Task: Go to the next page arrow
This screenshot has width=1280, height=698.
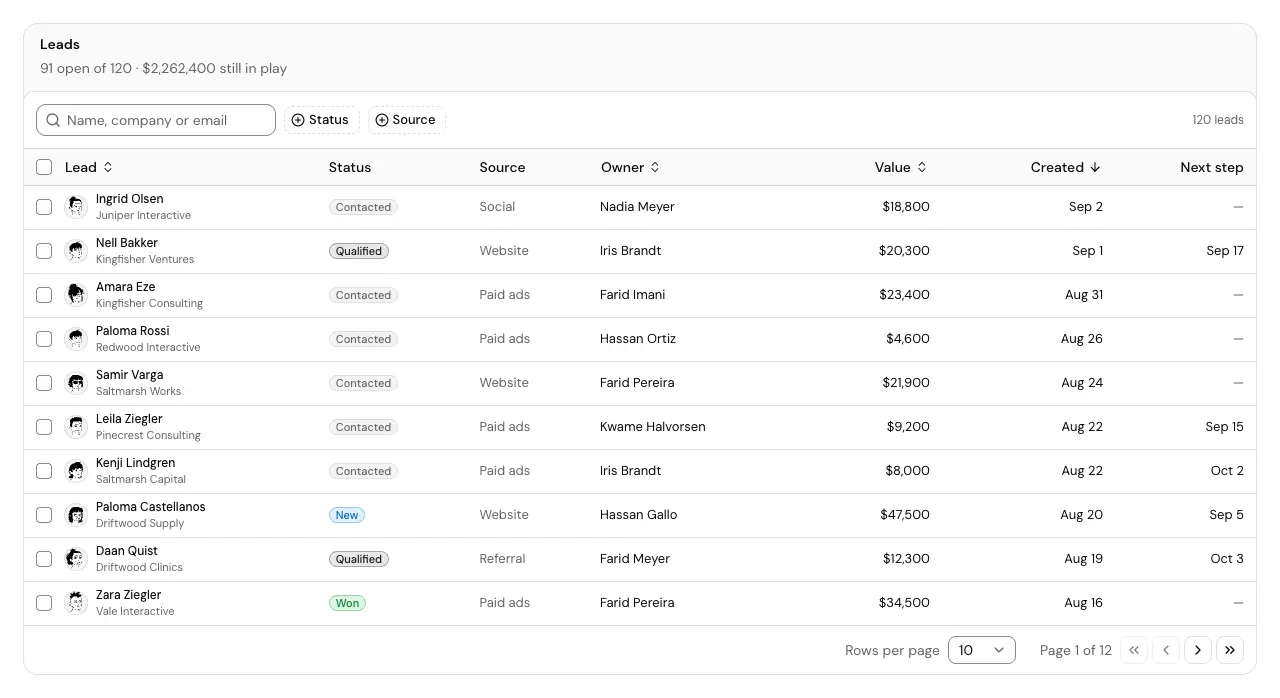Action: coord(1198,650)
